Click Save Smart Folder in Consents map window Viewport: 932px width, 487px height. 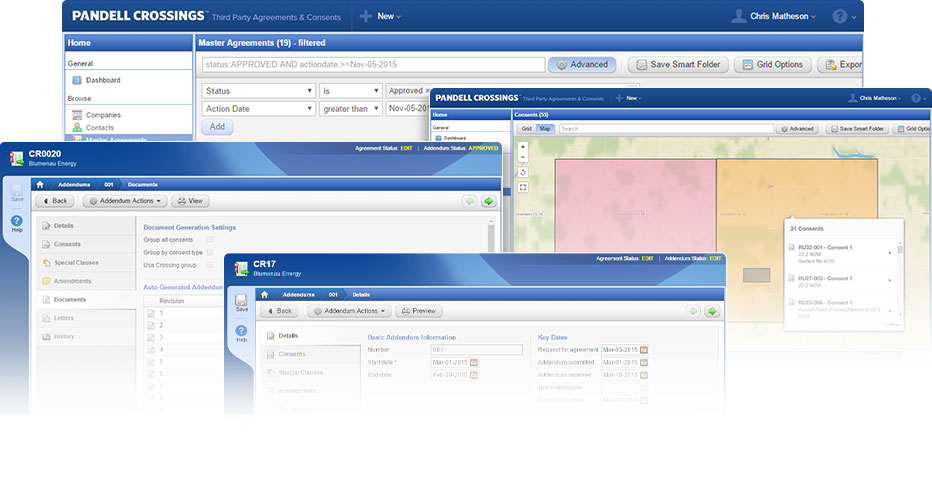tap(858, 128)
